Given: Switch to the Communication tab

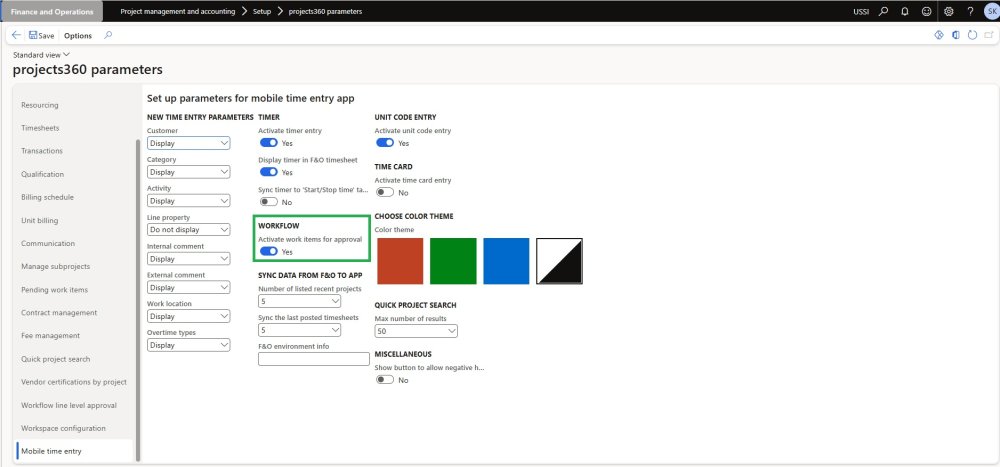Looking at the screenshot, I should click(48, 244).
